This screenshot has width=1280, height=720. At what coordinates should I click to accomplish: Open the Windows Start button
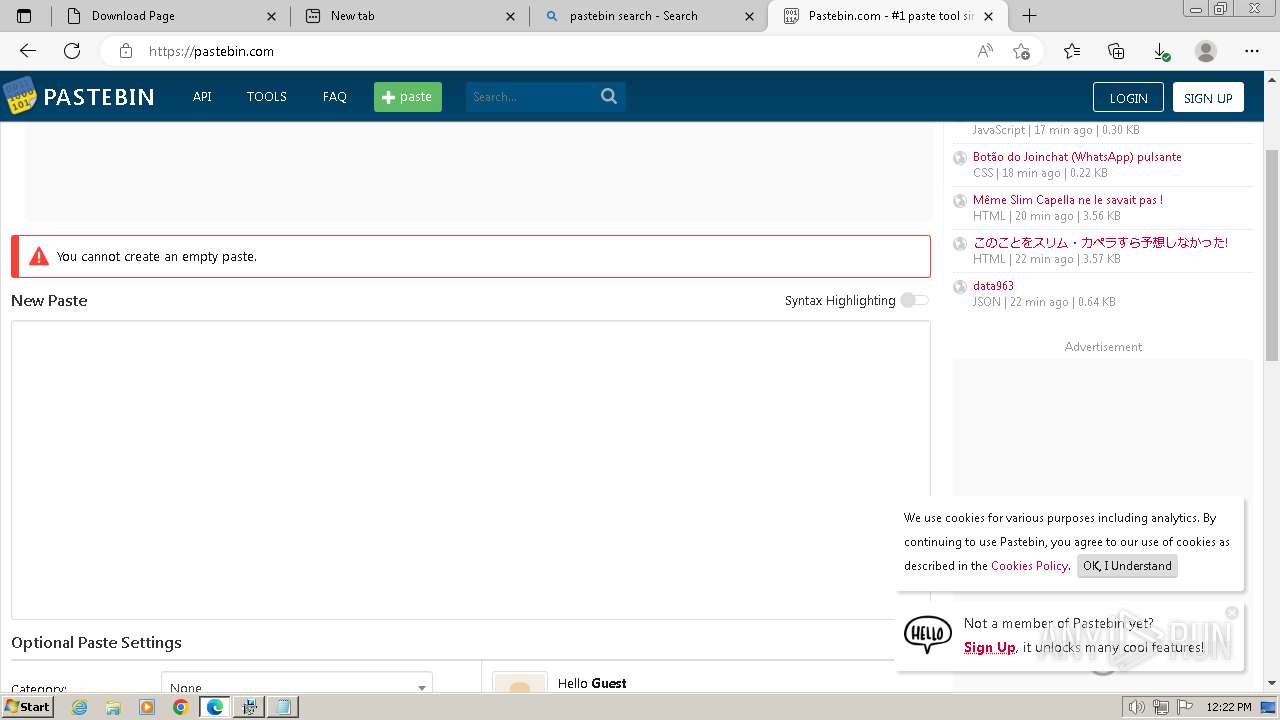point(27,707)
